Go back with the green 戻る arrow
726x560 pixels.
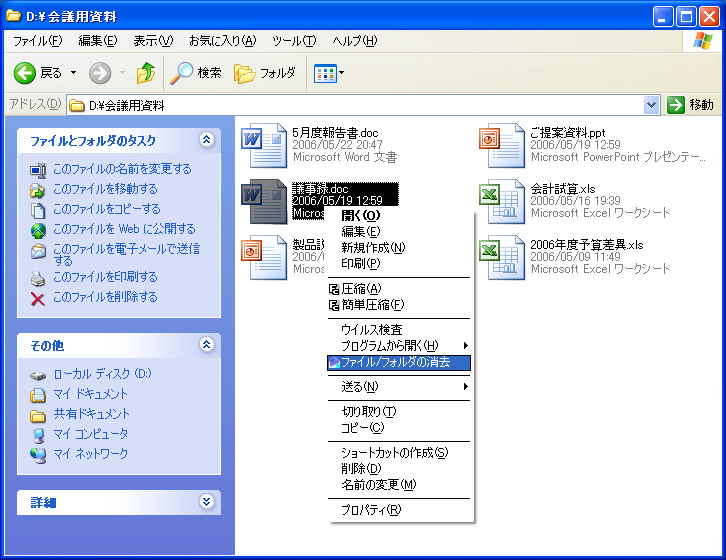coord(24,73)
